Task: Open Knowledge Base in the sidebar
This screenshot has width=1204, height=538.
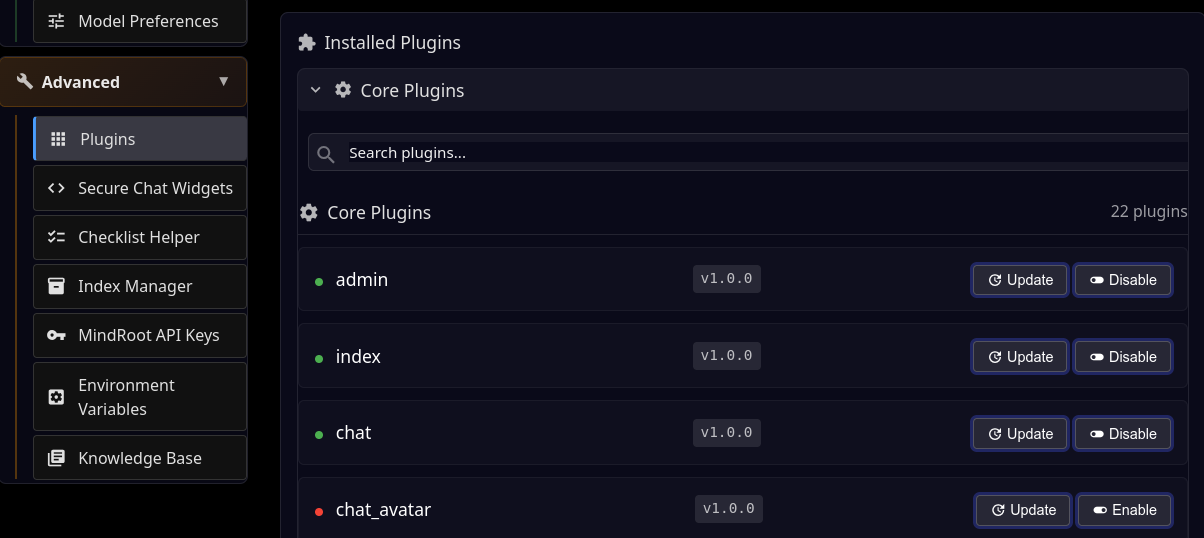Action: click(x=140, y=459)
